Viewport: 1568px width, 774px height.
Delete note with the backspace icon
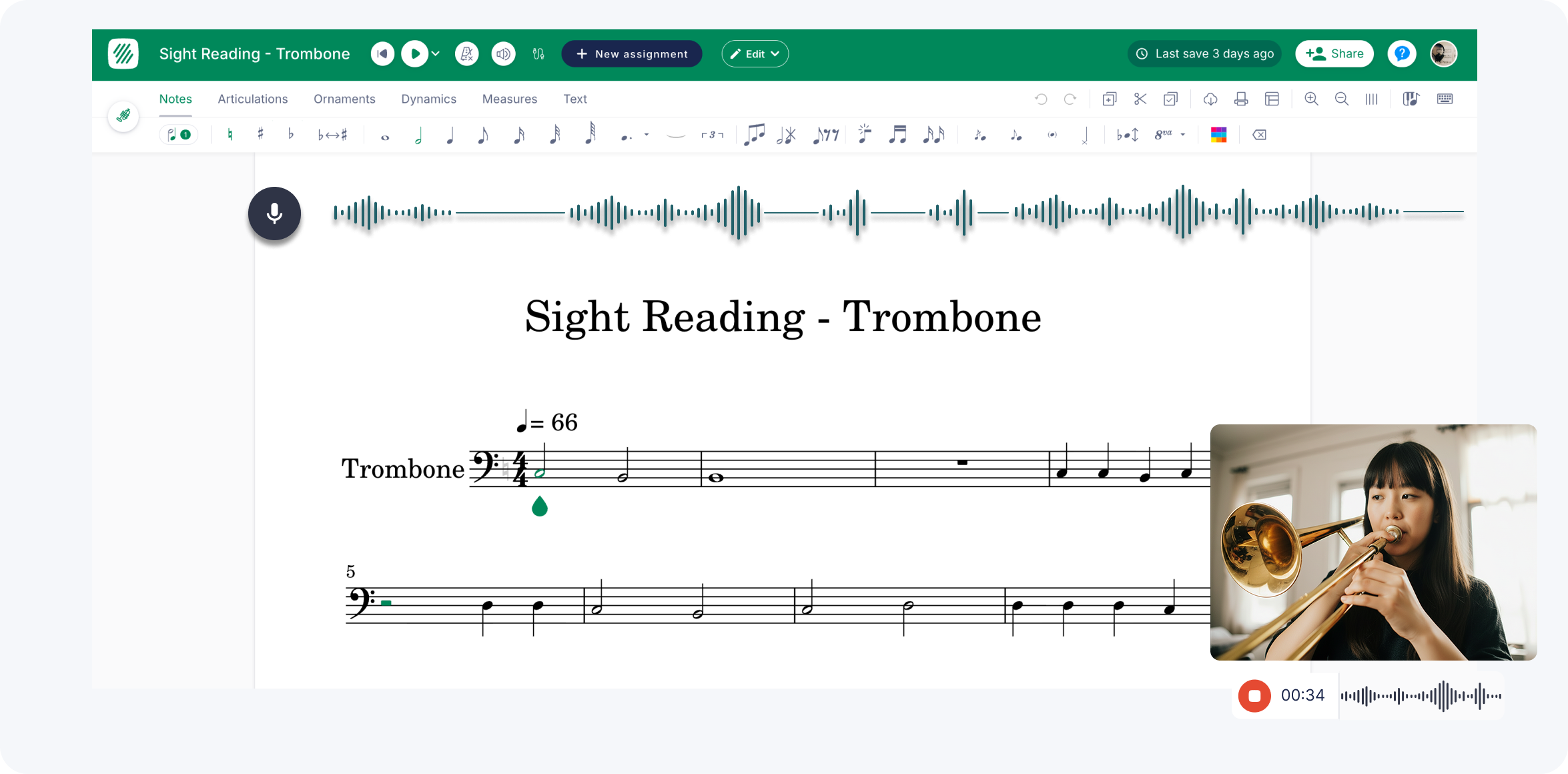click(1260, 135)
